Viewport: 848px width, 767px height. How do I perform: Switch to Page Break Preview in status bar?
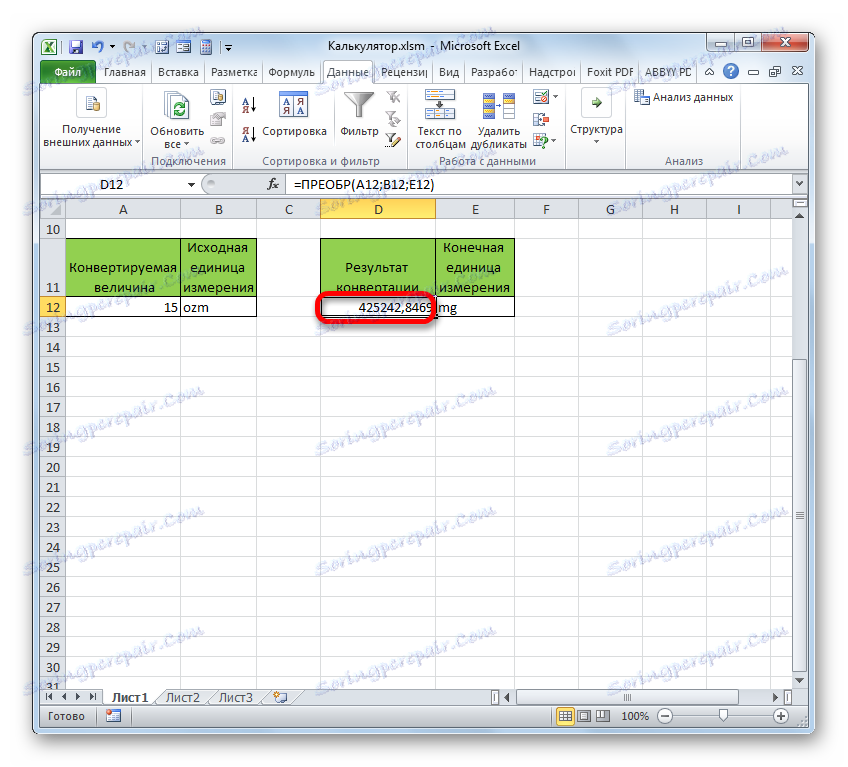pyautogui.click(x=602, y=716)
